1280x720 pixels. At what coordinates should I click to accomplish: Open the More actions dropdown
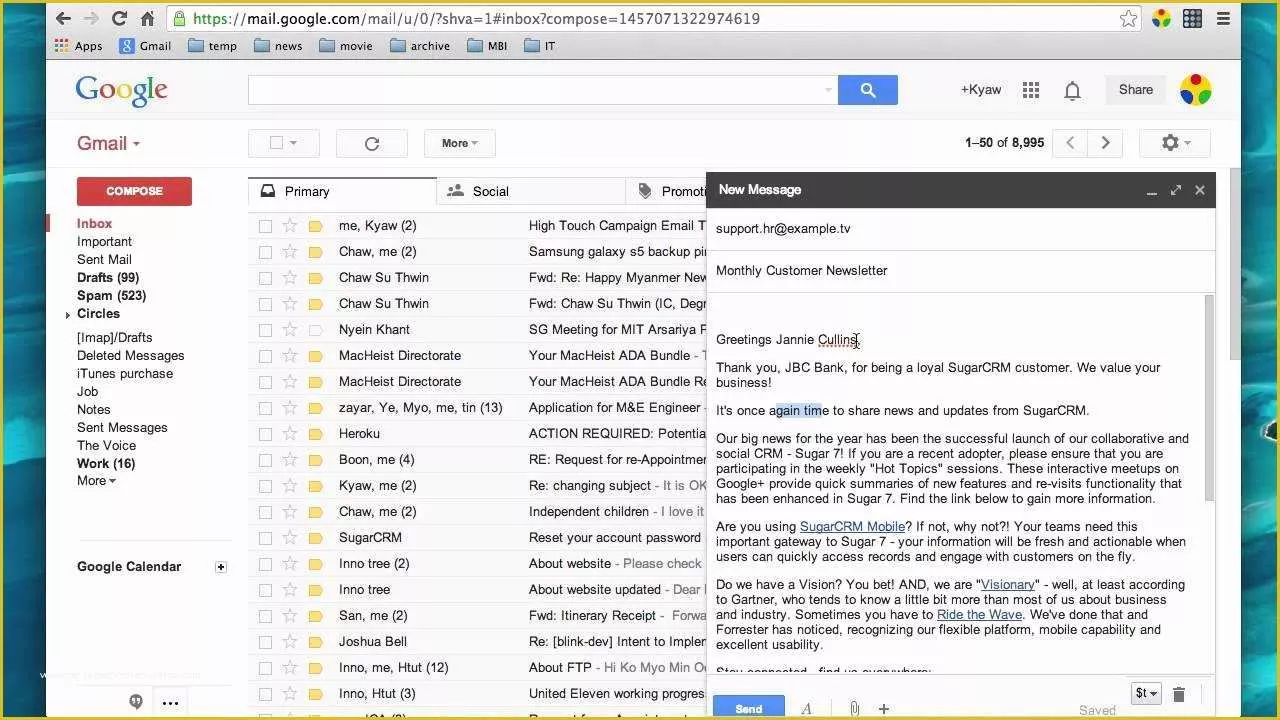pyautogui.click(x=460, y=143)
